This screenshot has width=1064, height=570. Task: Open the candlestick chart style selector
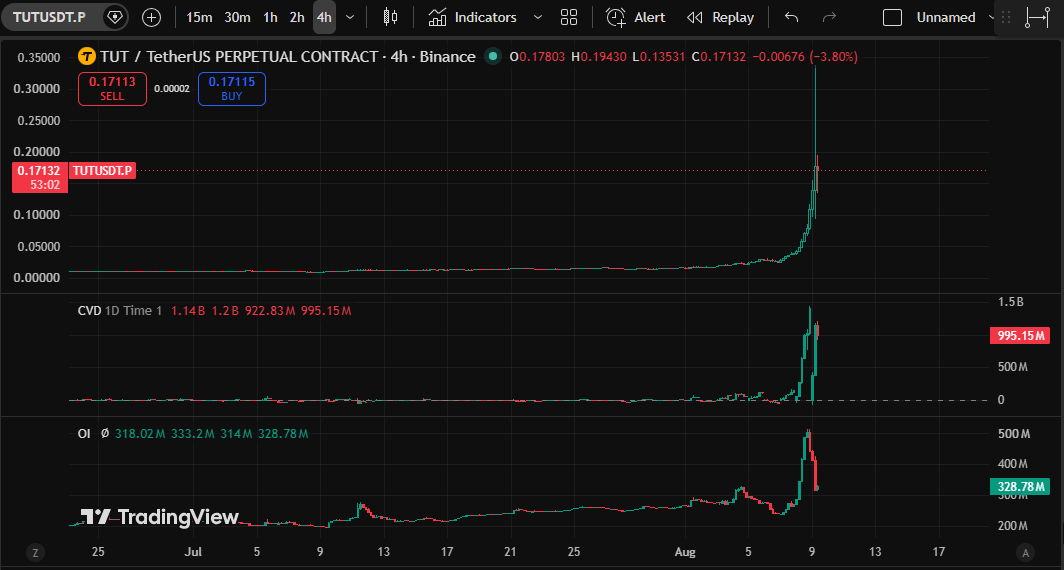point(390,18)
